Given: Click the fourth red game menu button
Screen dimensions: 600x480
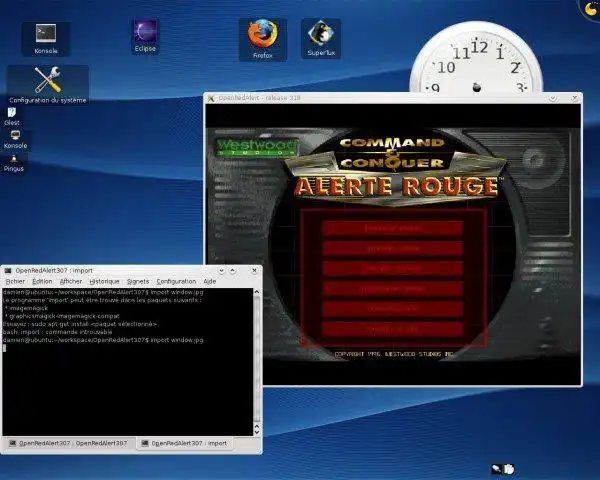Looking at the screenshot, I should click(393, 289).
